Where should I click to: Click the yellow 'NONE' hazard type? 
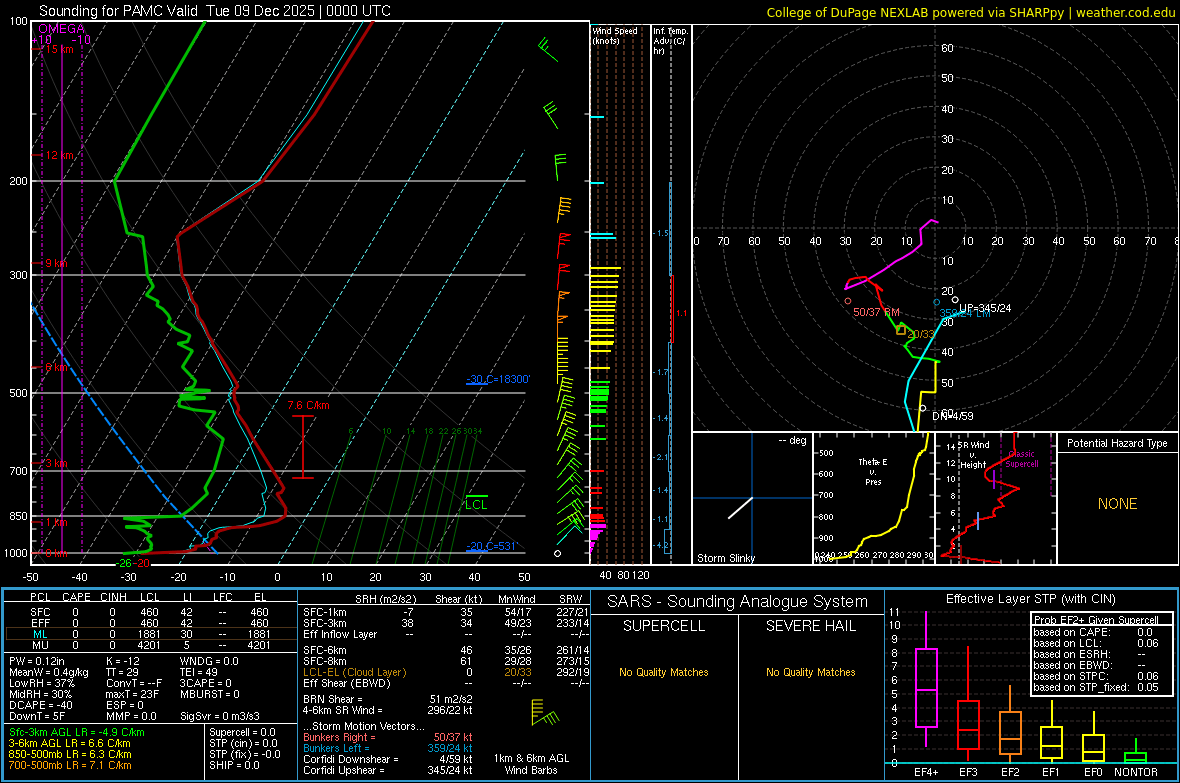1118,504
